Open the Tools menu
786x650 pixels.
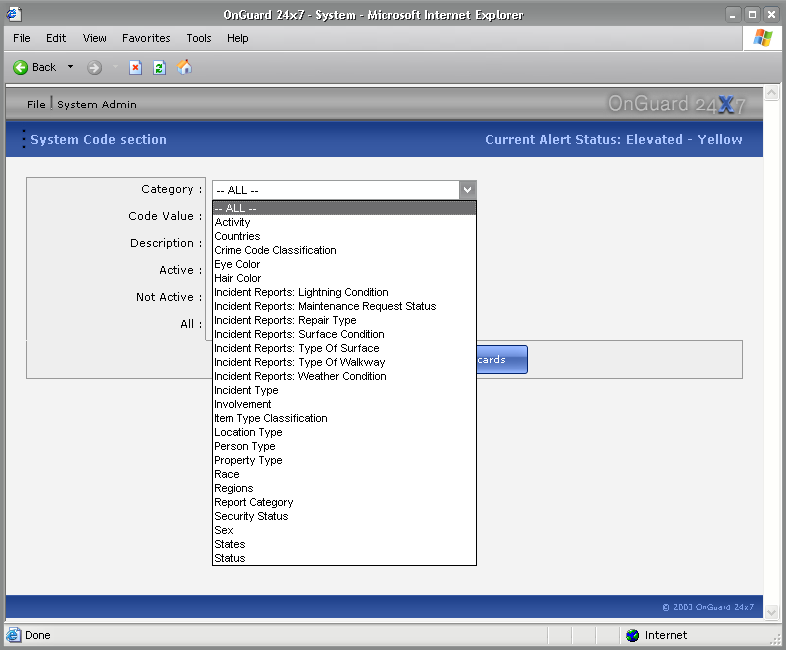tap(199, 38)
